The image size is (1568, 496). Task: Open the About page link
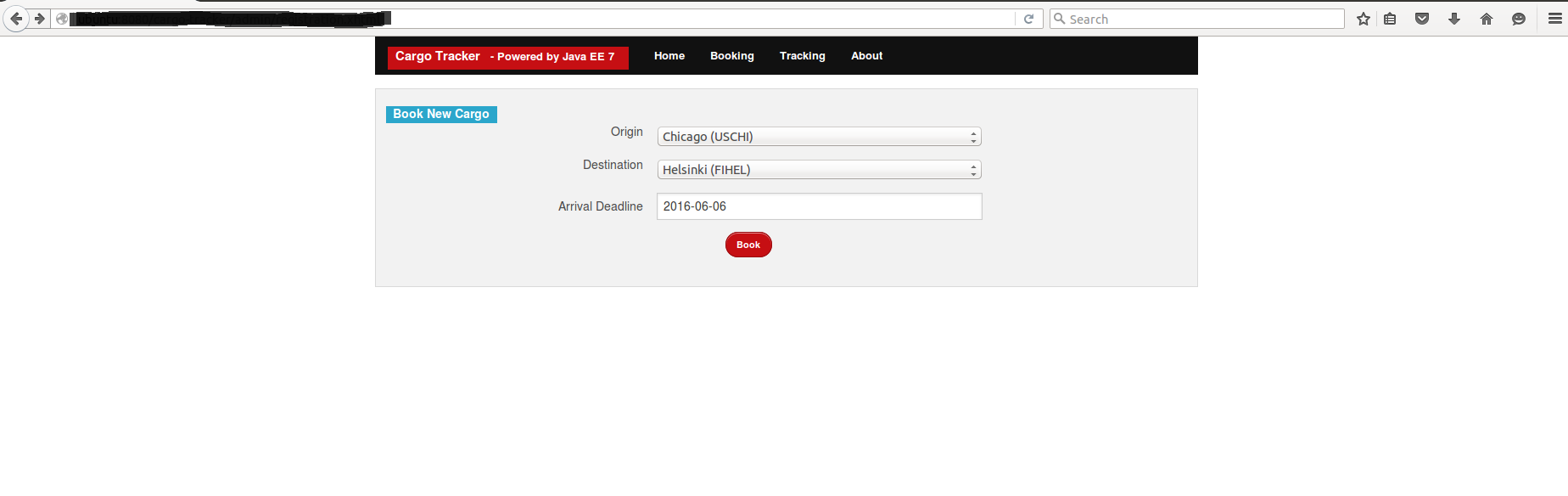tap(866, 56)
